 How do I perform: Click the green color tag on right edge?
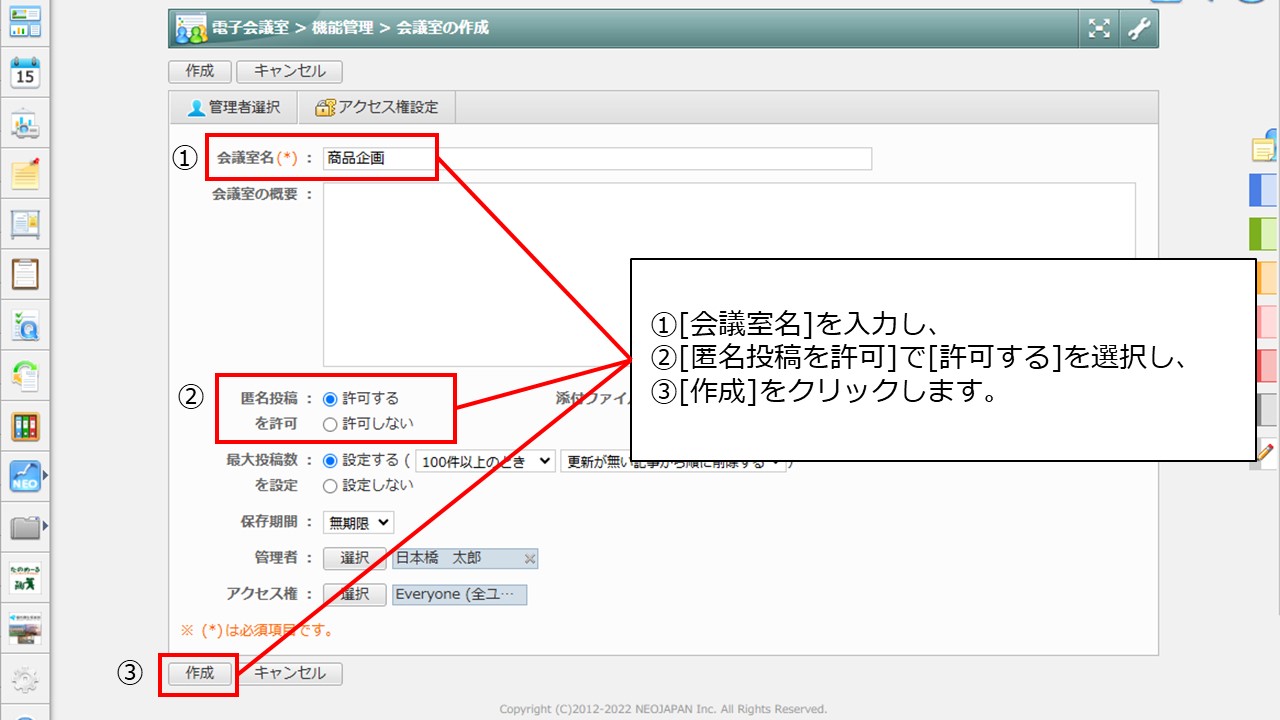(x=1264, y=233)
